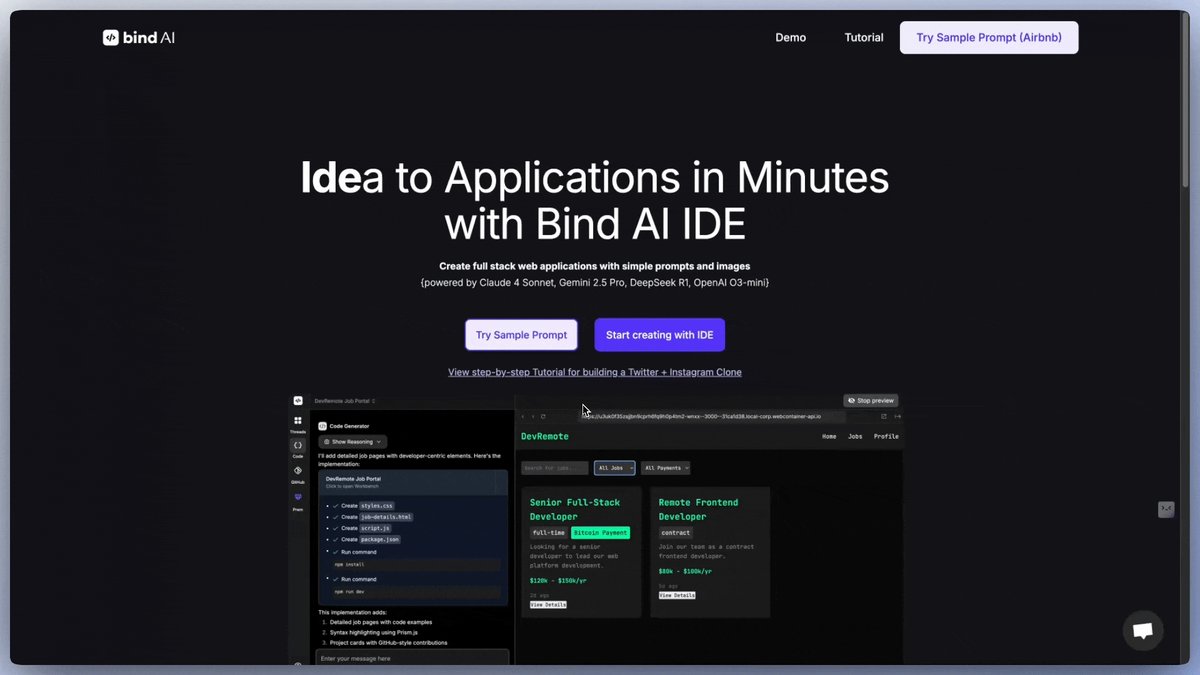
Task: Click the DevRemote logo in preview
Action: pyautogui.click(x=545, y=436)
